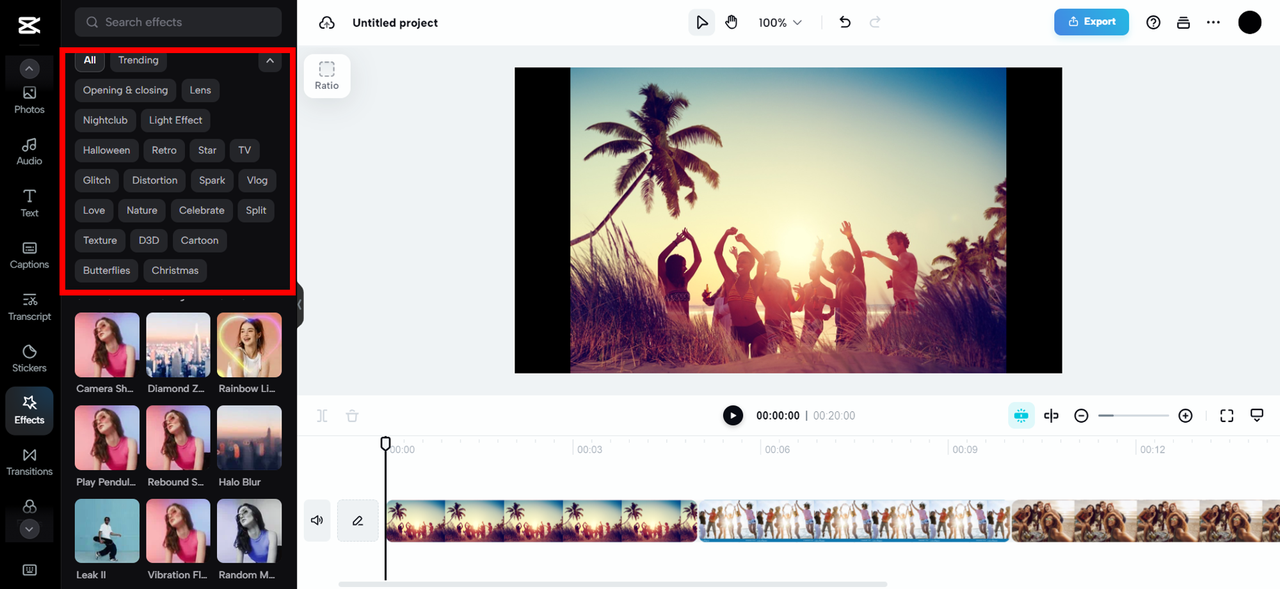1280x589 pixels.
Task: Toggle the timeline snapping button
Action: [x=1020, y=416]
